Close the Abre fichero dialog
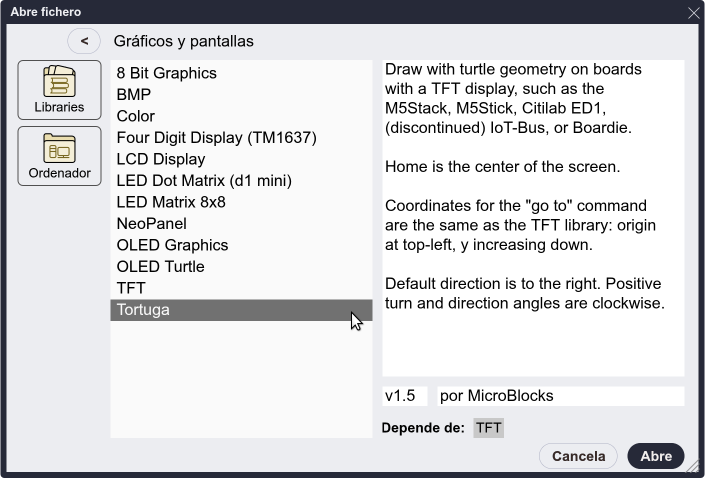 tap(694, 12)
